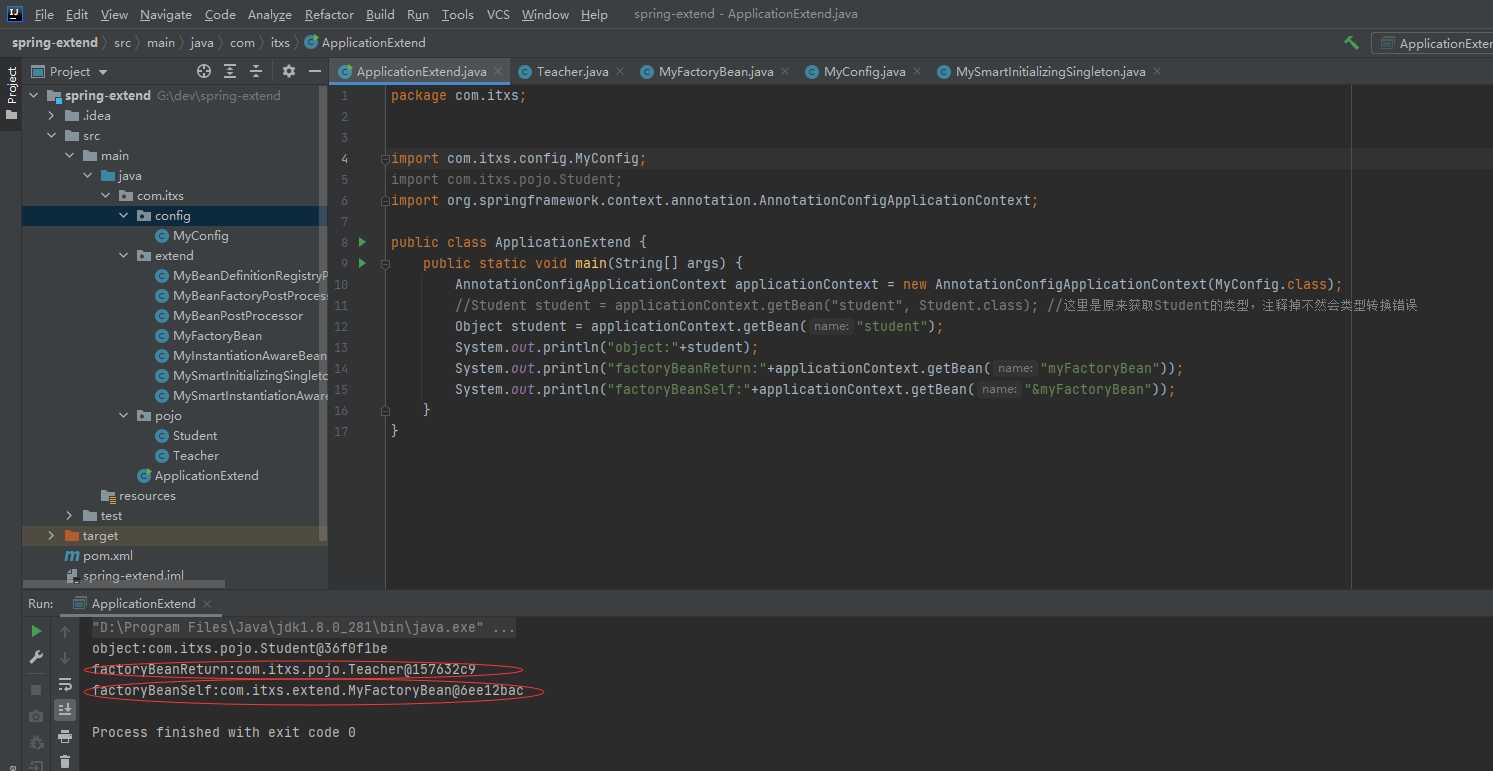Open the Refactor menu
1493x771 pixels.
(x=329, y=14)
